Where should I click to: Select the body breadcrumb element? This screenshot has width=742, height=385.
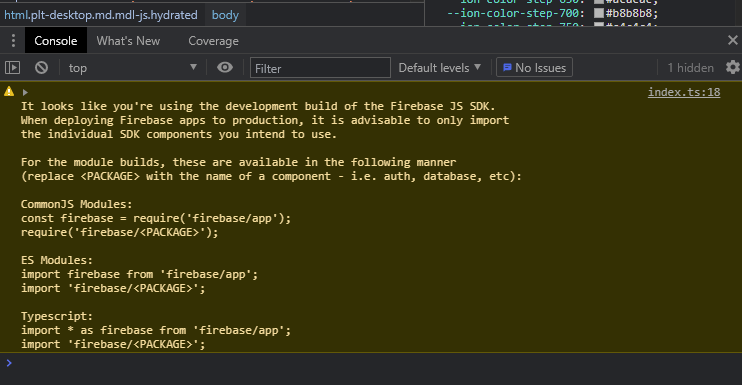[225, 15]
